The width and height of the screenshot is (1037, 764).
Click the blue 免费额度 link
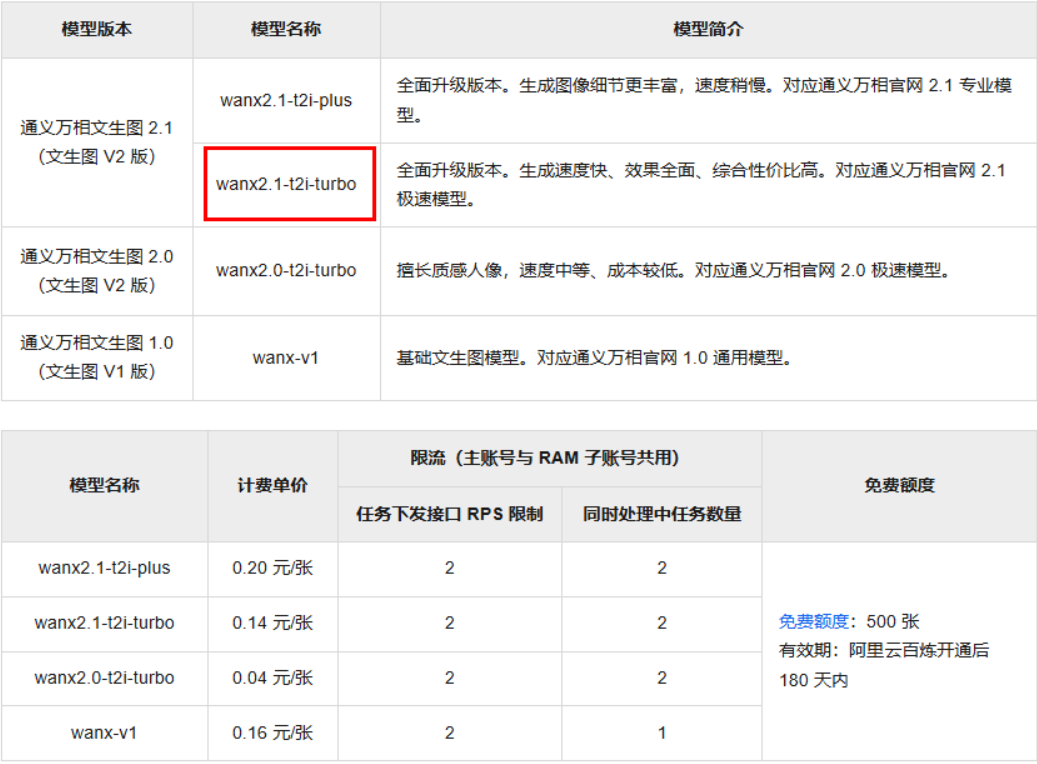(x=812, y=622)
